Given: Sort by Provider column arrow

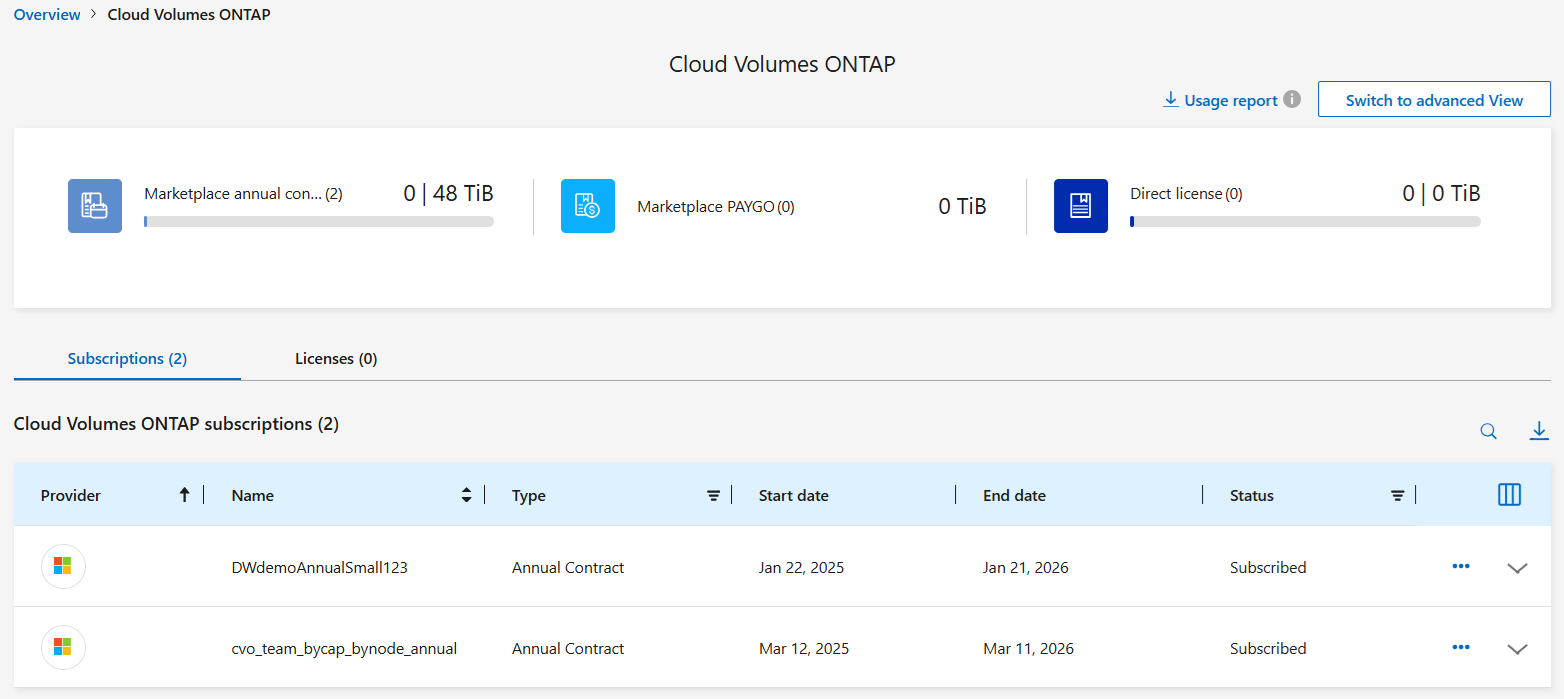Looking at the screenshot, I should (x=184, y=495).
